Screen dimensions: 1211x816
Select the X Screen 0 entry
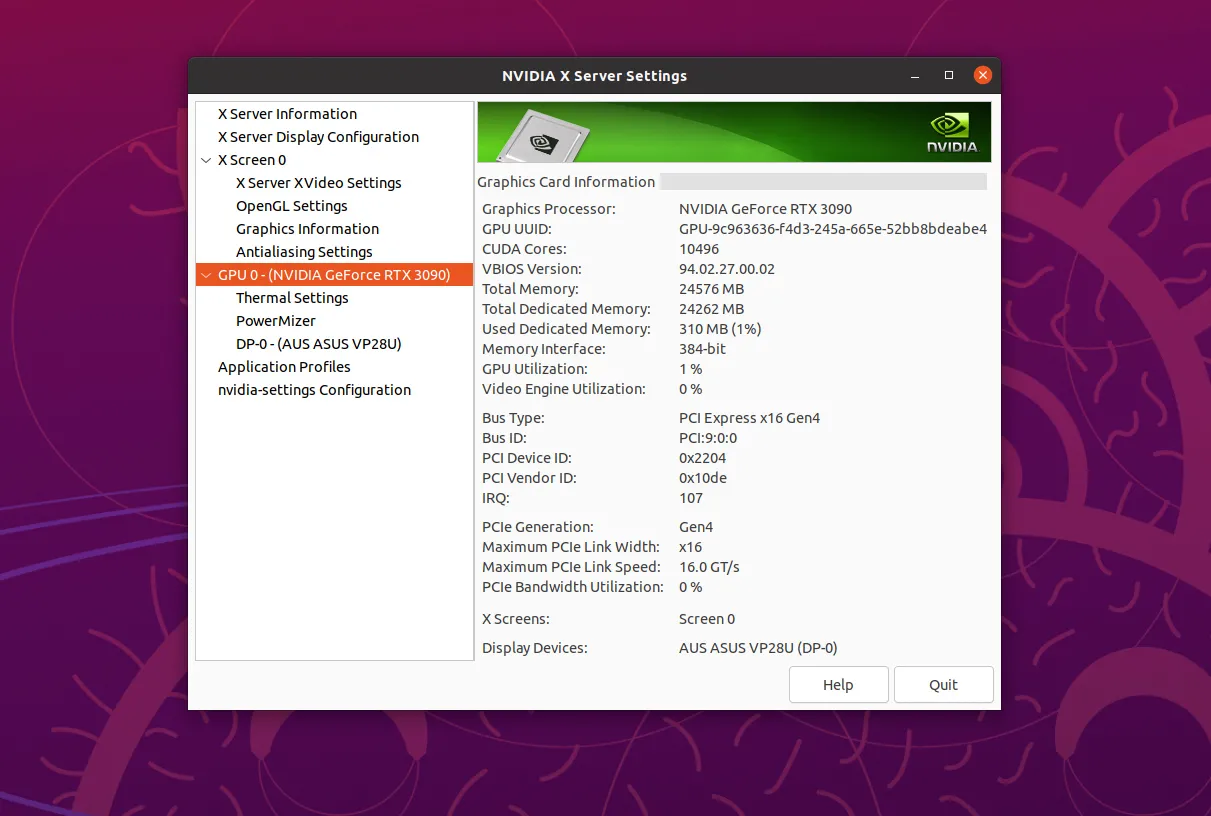pos(252,160)
